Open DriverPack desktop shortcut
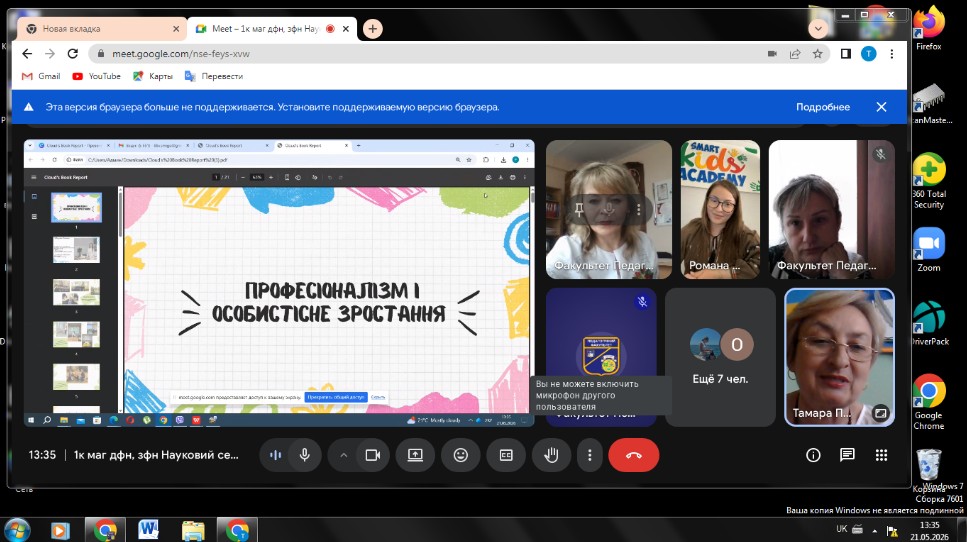The image size is (967, 542). [x=930, y=323]
